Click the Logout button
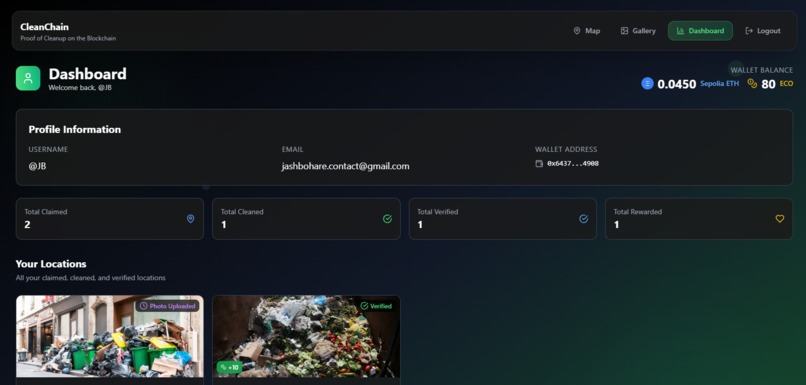This screenshot has width=806, height=385. (x=763, y=31)
